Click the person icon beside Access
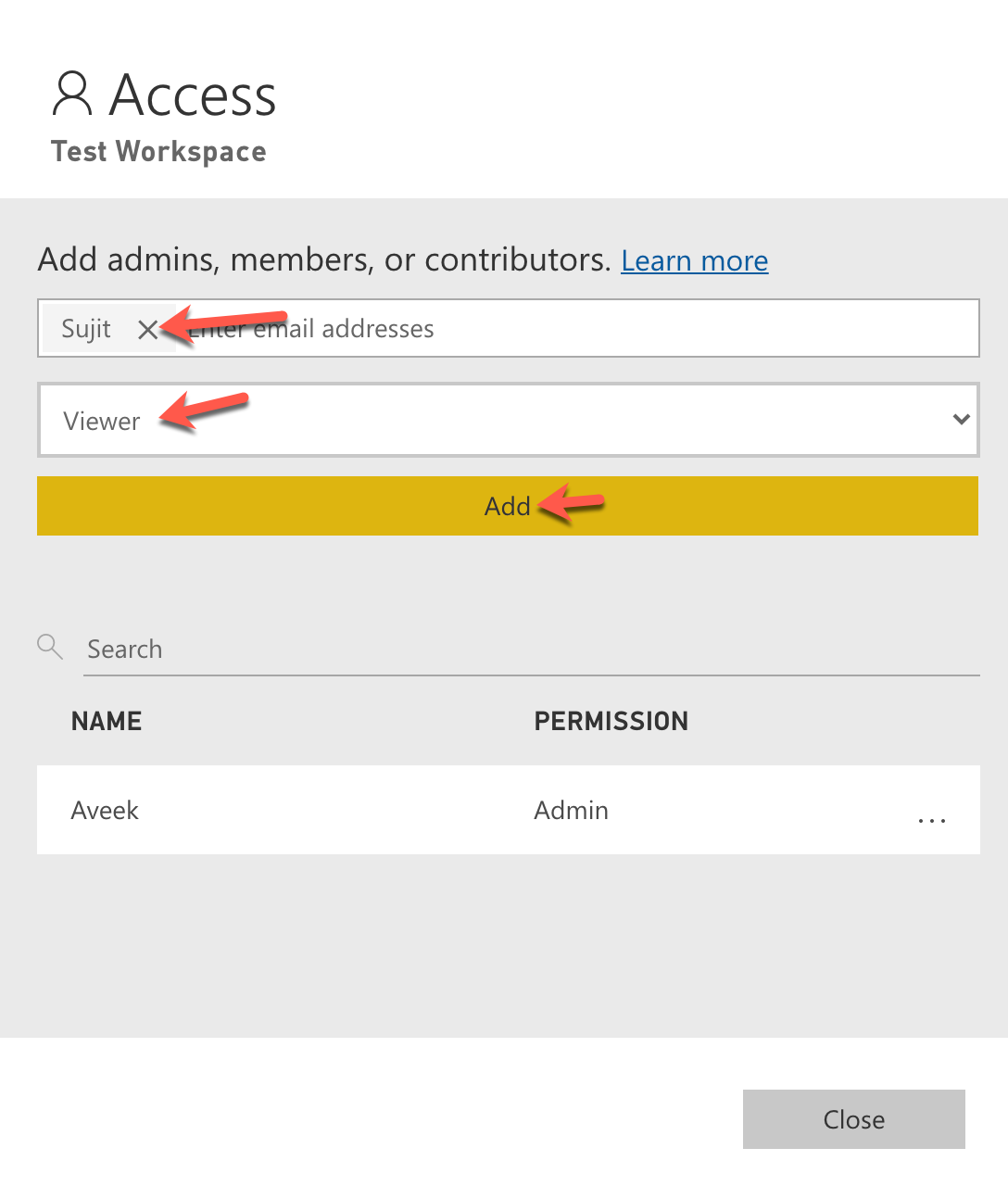This screenshot has height=1186, width=1008. pyautogui.click(x=72, y=94)
